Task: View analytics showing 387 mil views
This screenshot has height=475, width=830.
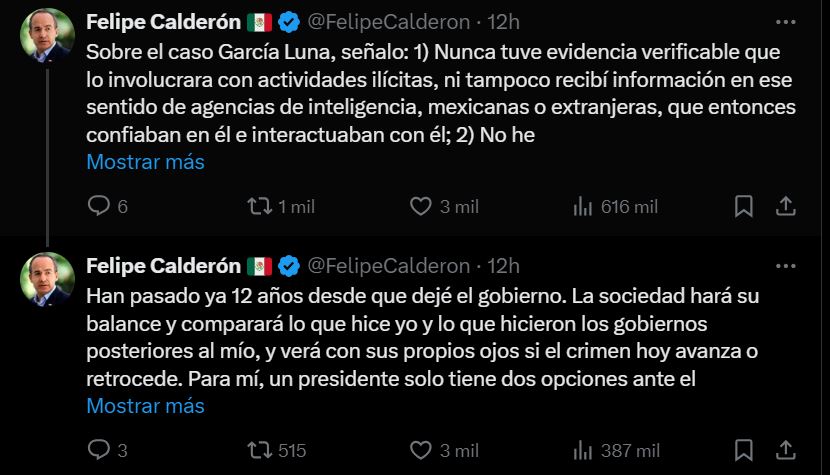Action: pyautogui.click(x=616, y=451)
